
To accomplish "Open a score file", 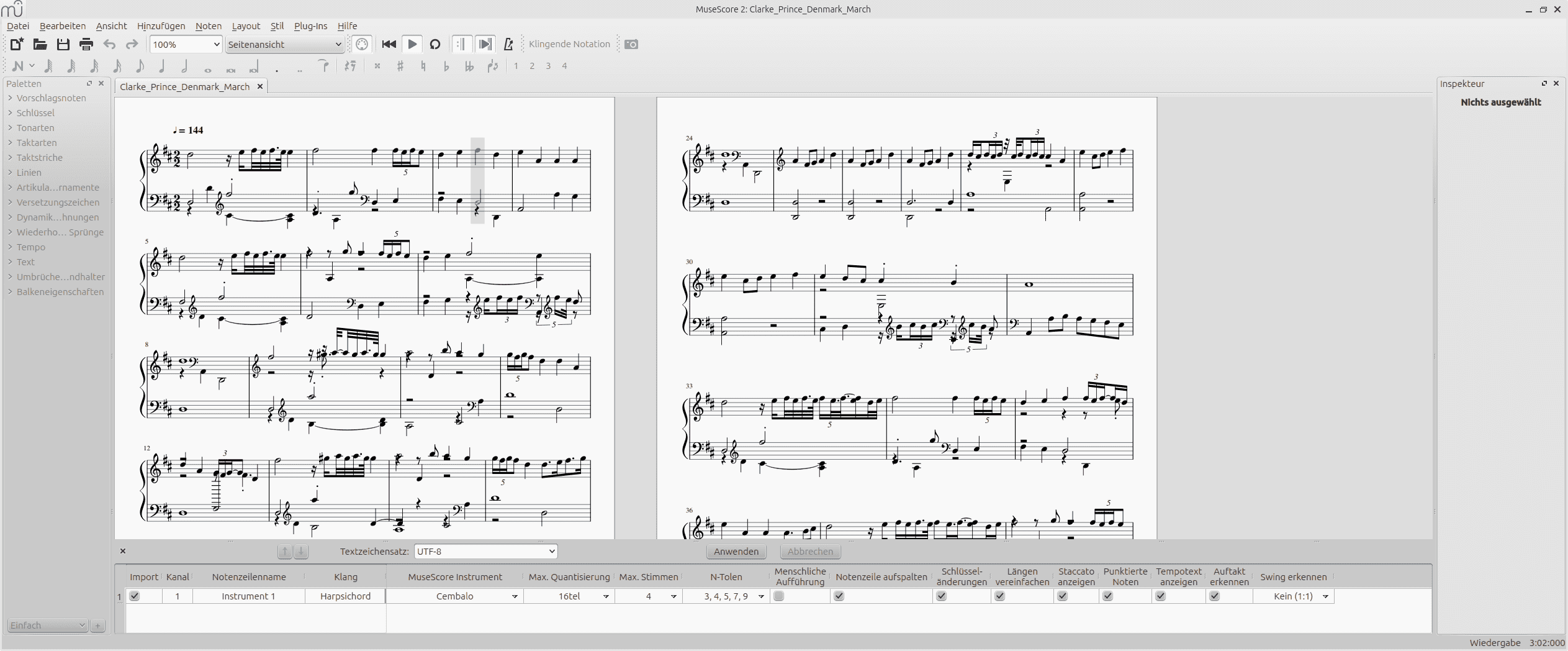I will click(x=40, y=44).
